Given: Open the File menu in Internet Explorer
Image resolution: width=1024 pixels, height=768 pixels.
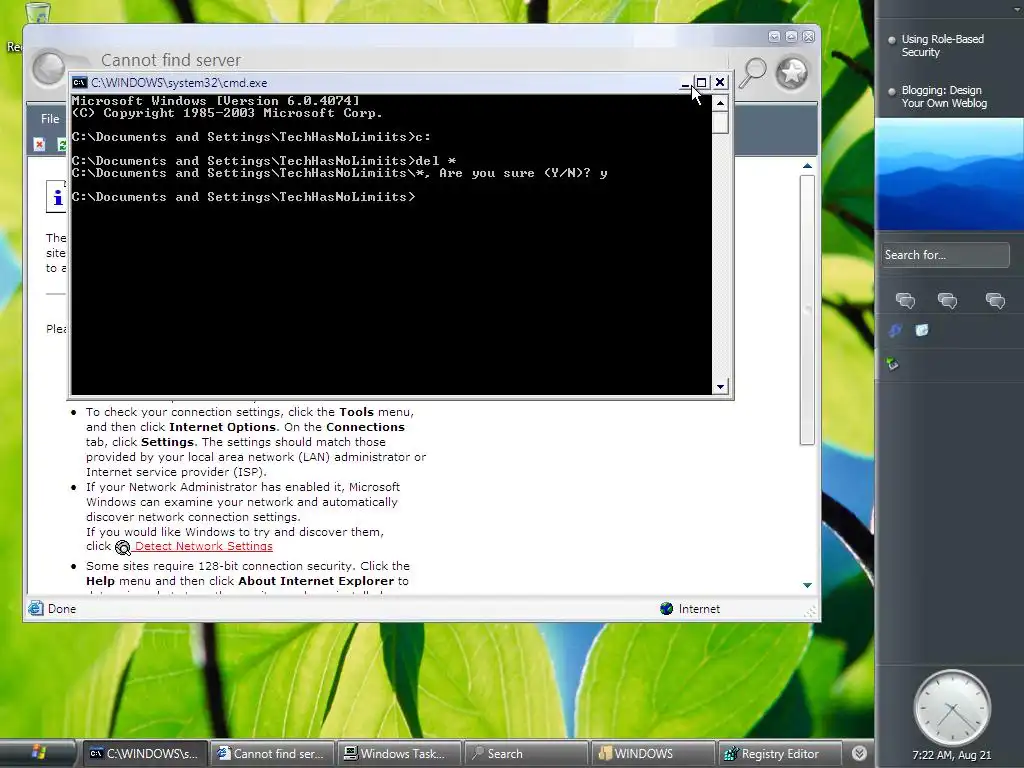Looking at the screenshot, I should pos(50,119).
